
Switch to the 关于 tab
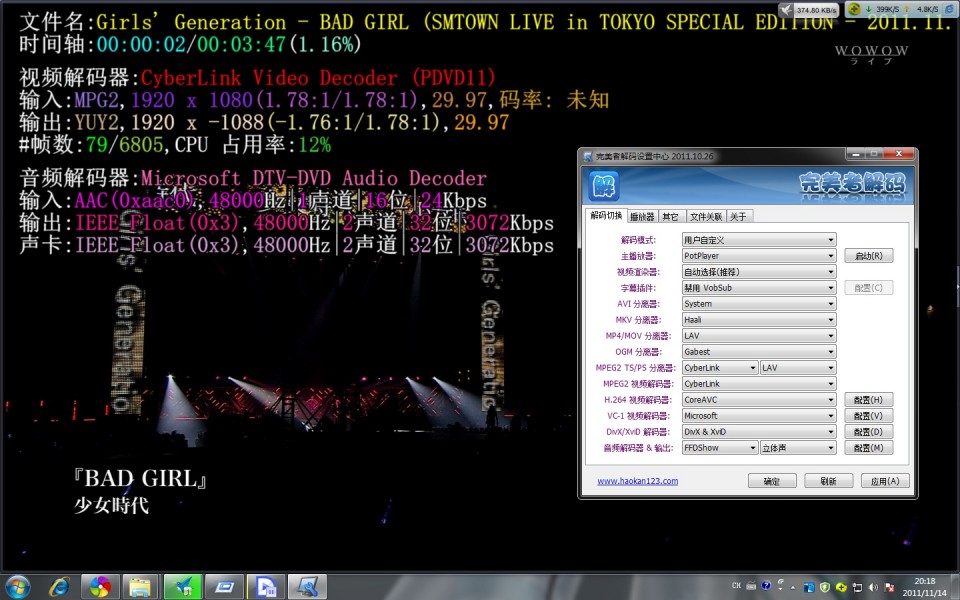click(739, 217)
